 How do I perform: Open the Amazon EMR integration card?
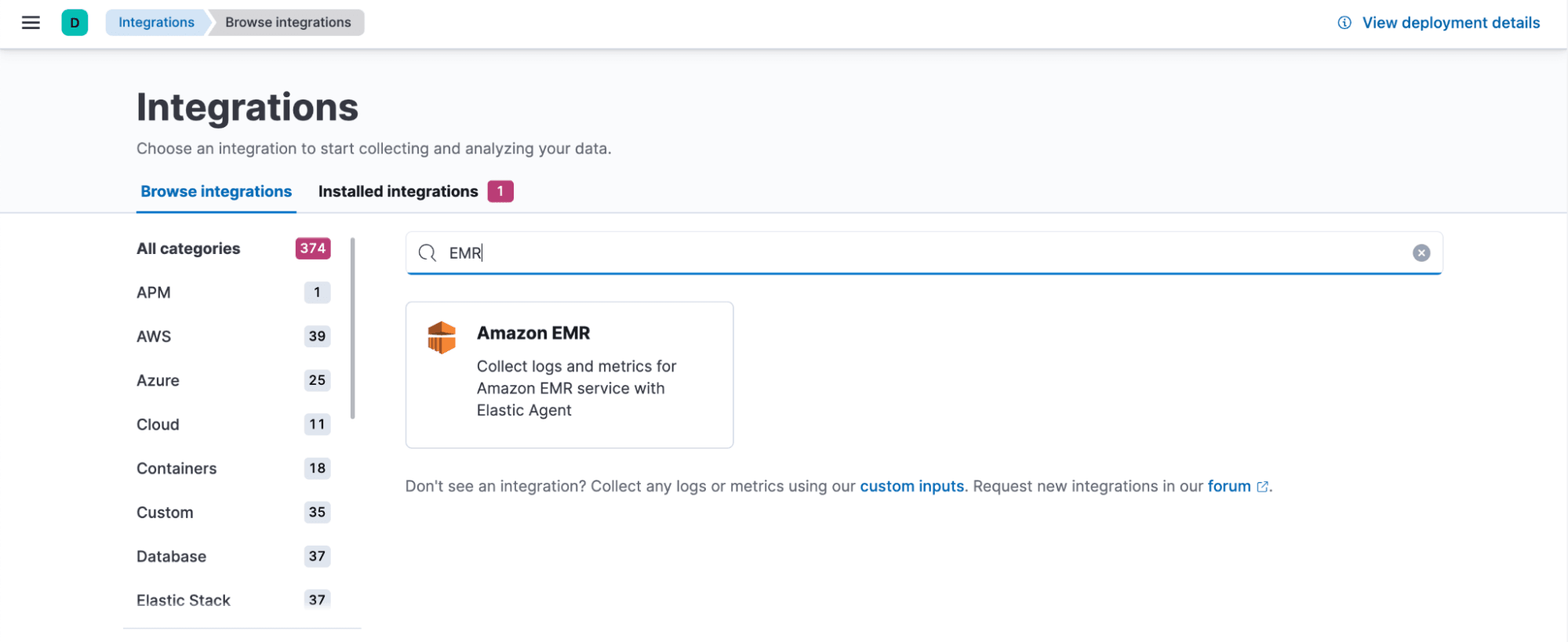point(569,375)
